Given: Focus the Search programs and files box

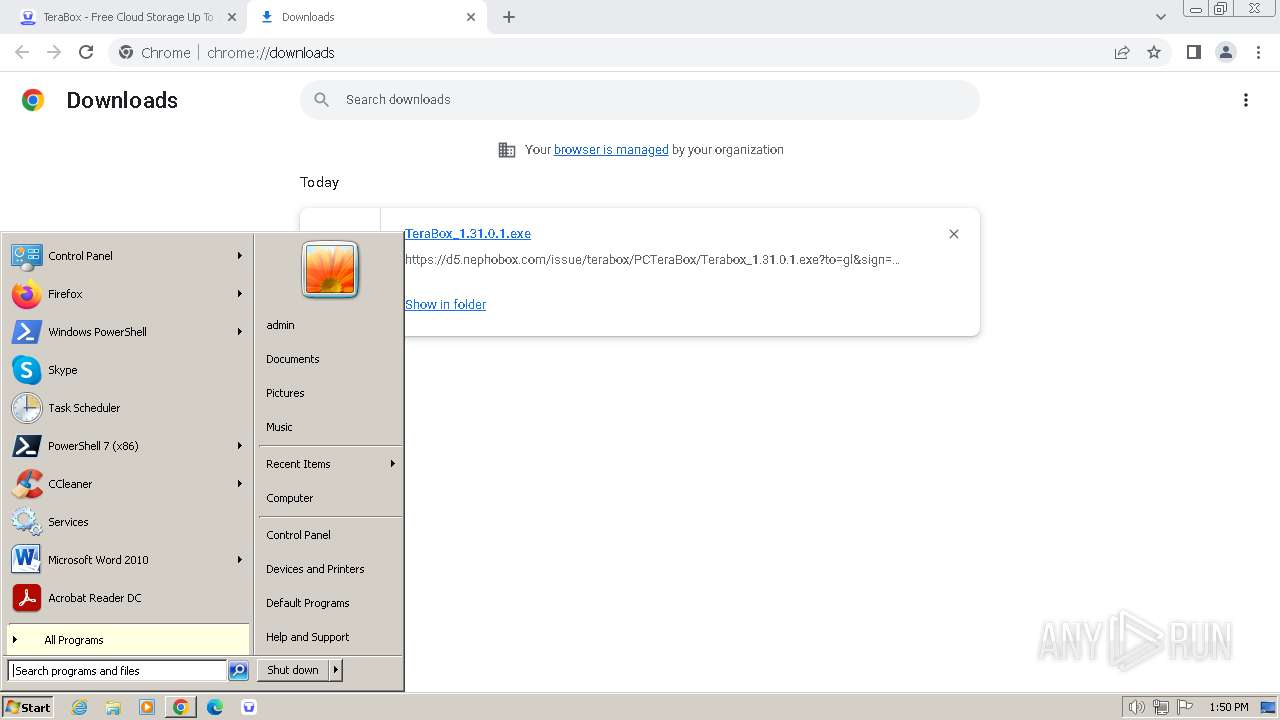Looking at the screenshot, I should tap(117, 671).
